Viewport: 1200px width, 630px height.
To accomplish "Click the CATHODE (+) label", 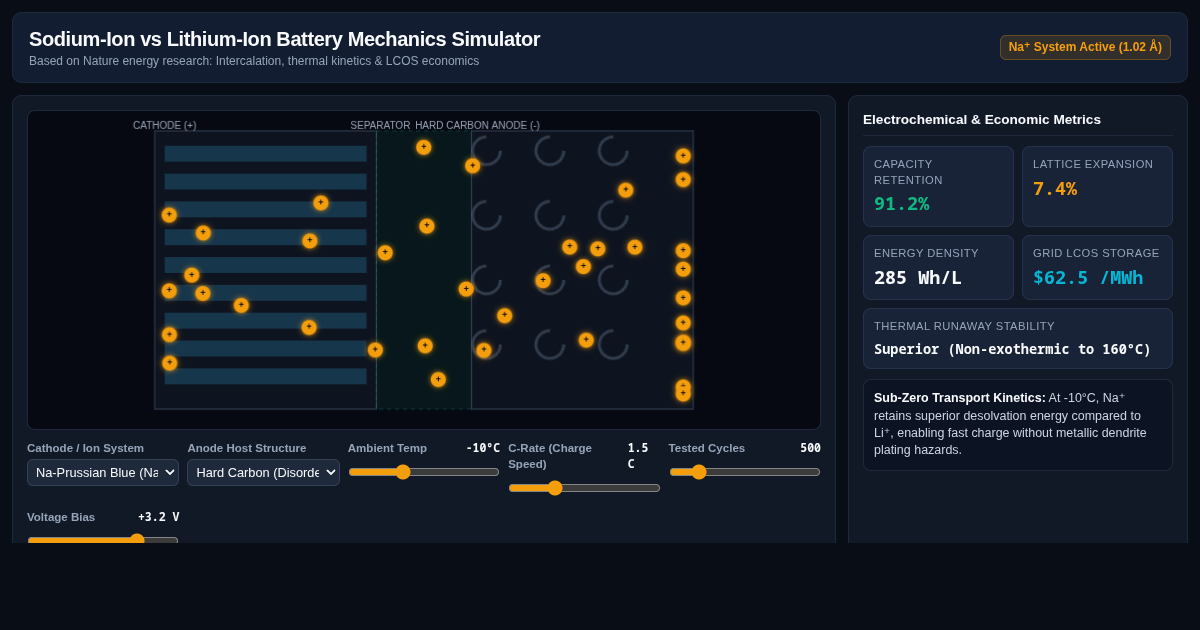I will coord(164,125).
